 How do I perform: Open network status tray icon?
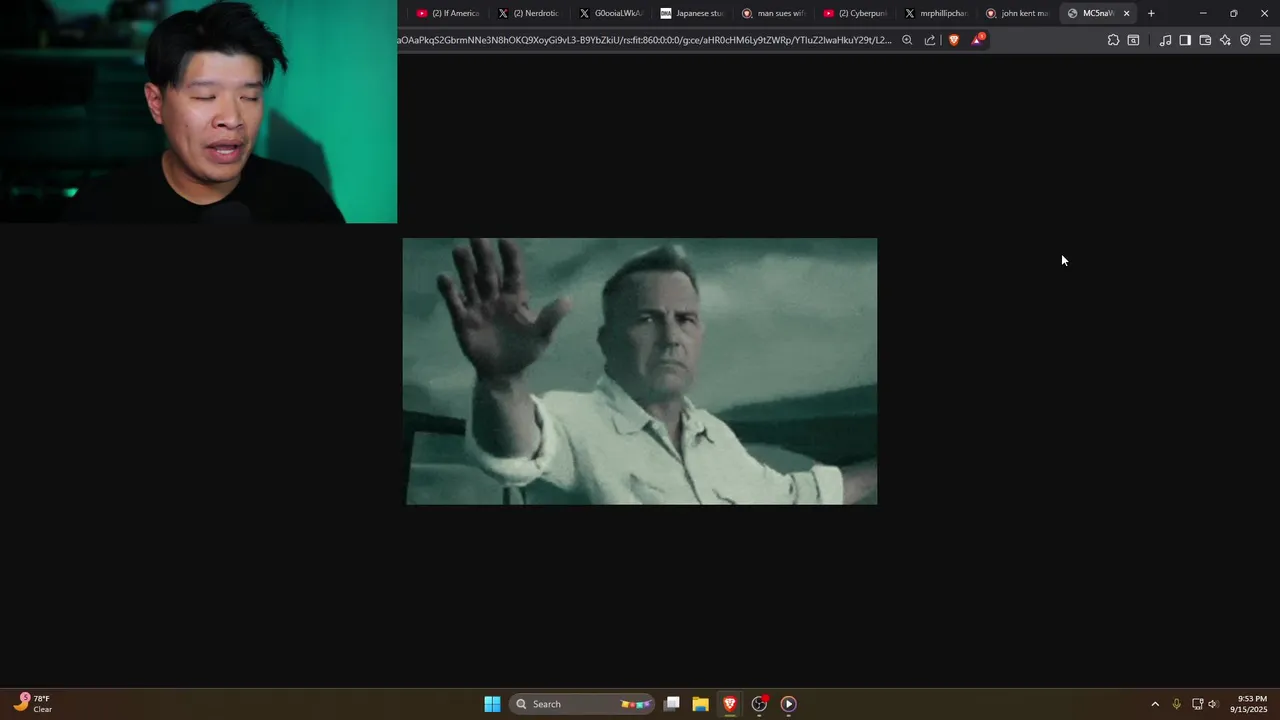(1197, 704)
